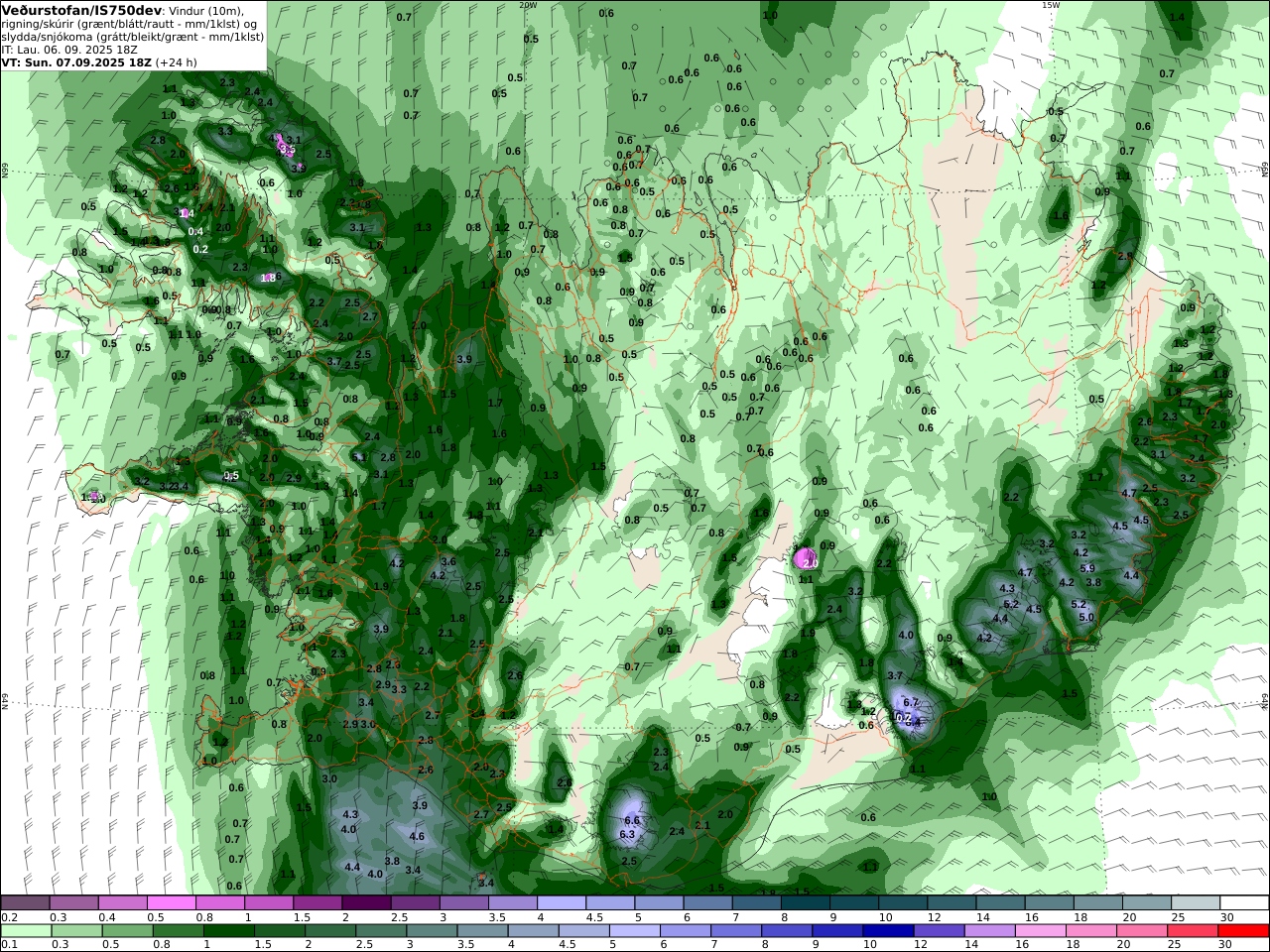Viewport: 1270px width, 952px height.
Task: Select the rain legend swatch labeled 7
Action: [x=735, y=931]
